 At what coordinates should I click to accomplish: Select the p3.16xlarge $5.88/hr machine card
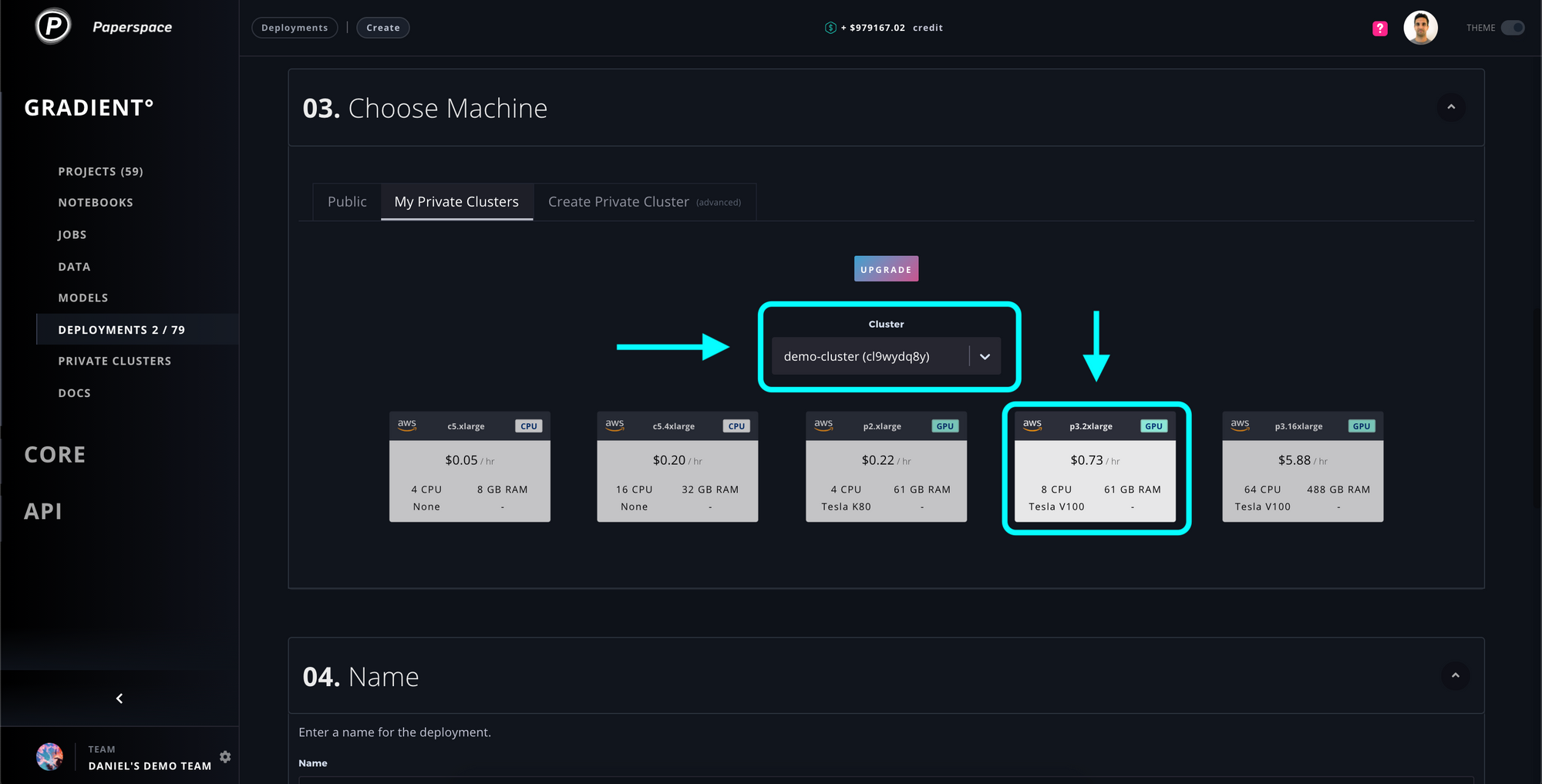click(x=1303, y=466)
